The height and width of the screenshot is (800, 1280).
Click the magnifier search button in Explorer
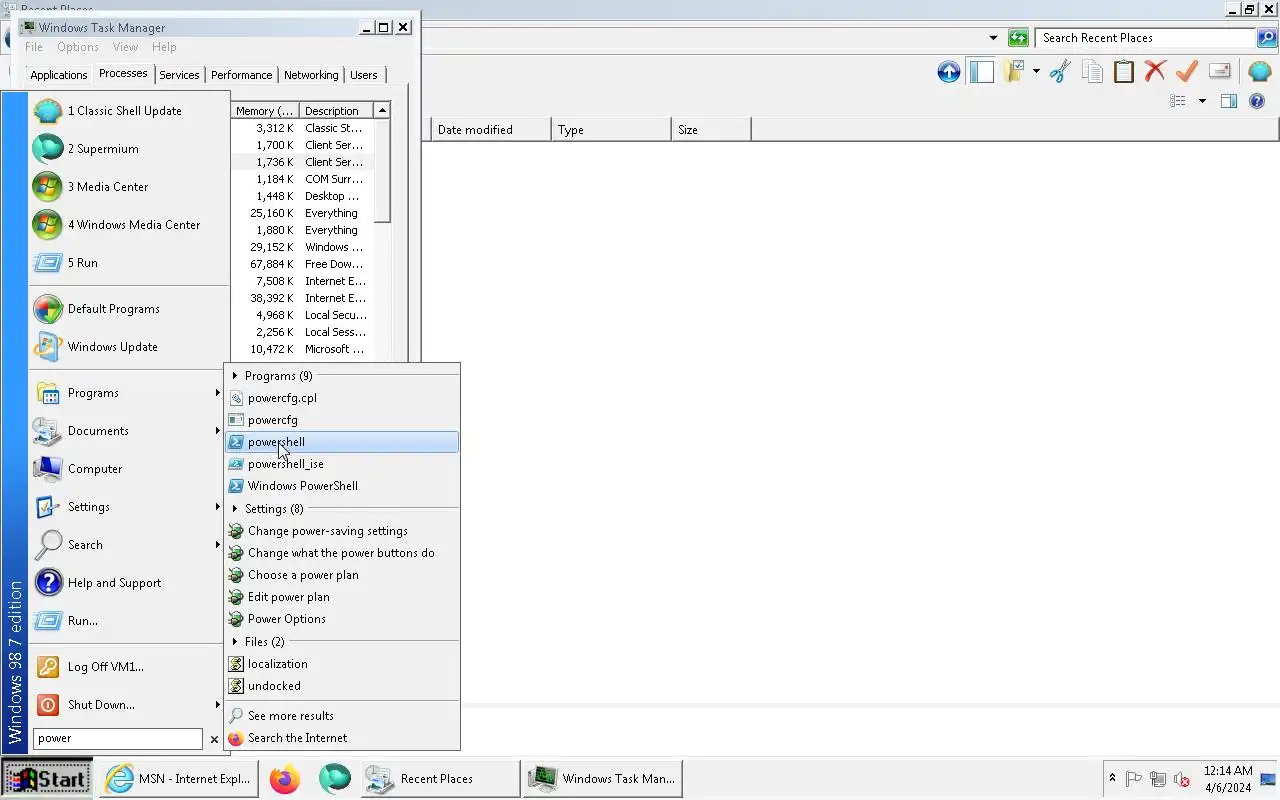[1267, 38]
